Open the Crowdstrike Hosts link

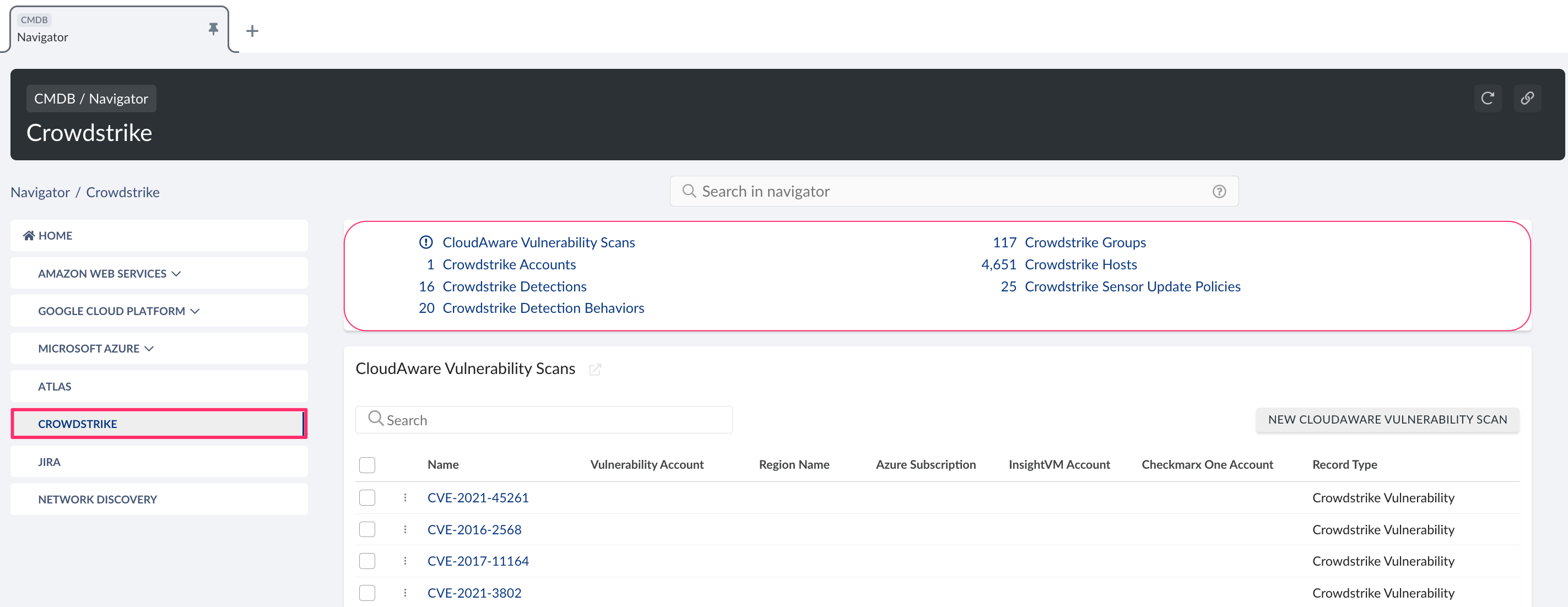[x=1080, y=264]
